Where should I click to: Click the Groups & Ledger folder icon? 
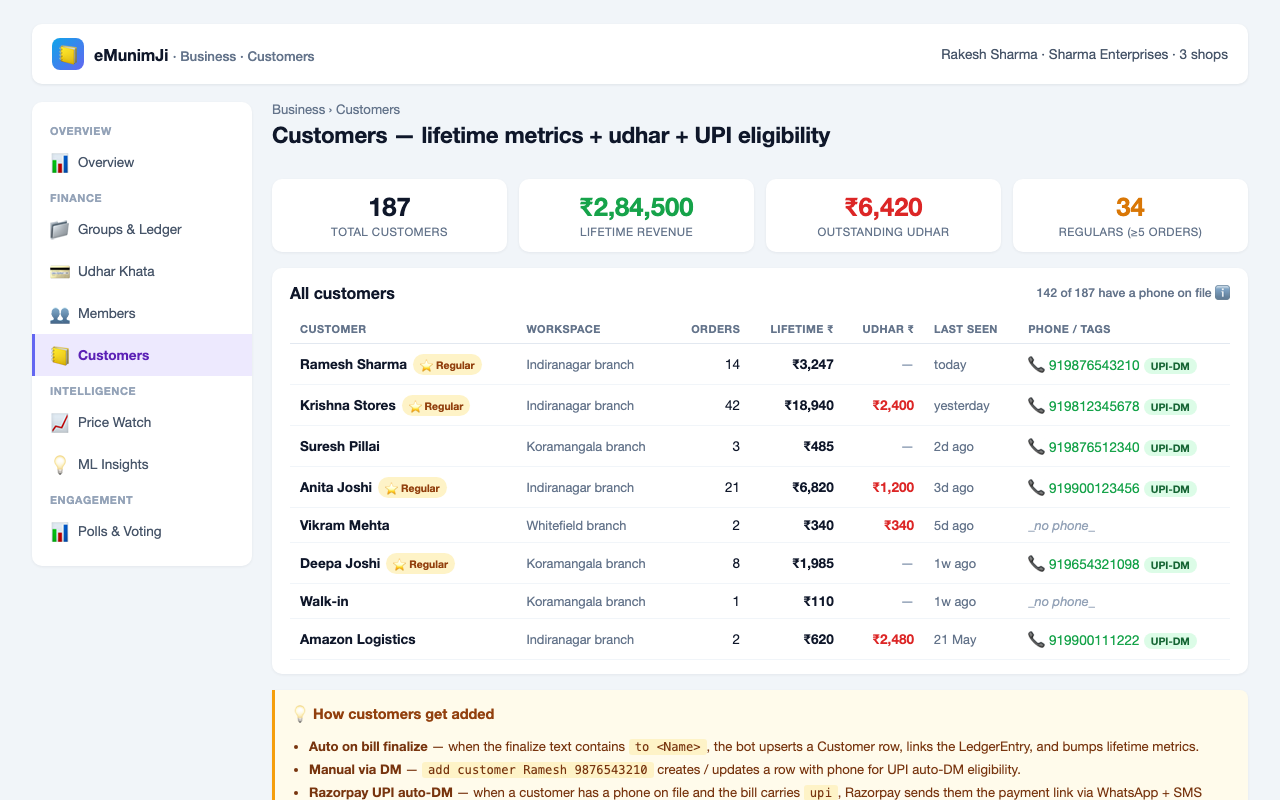click(x=60, y=229)
